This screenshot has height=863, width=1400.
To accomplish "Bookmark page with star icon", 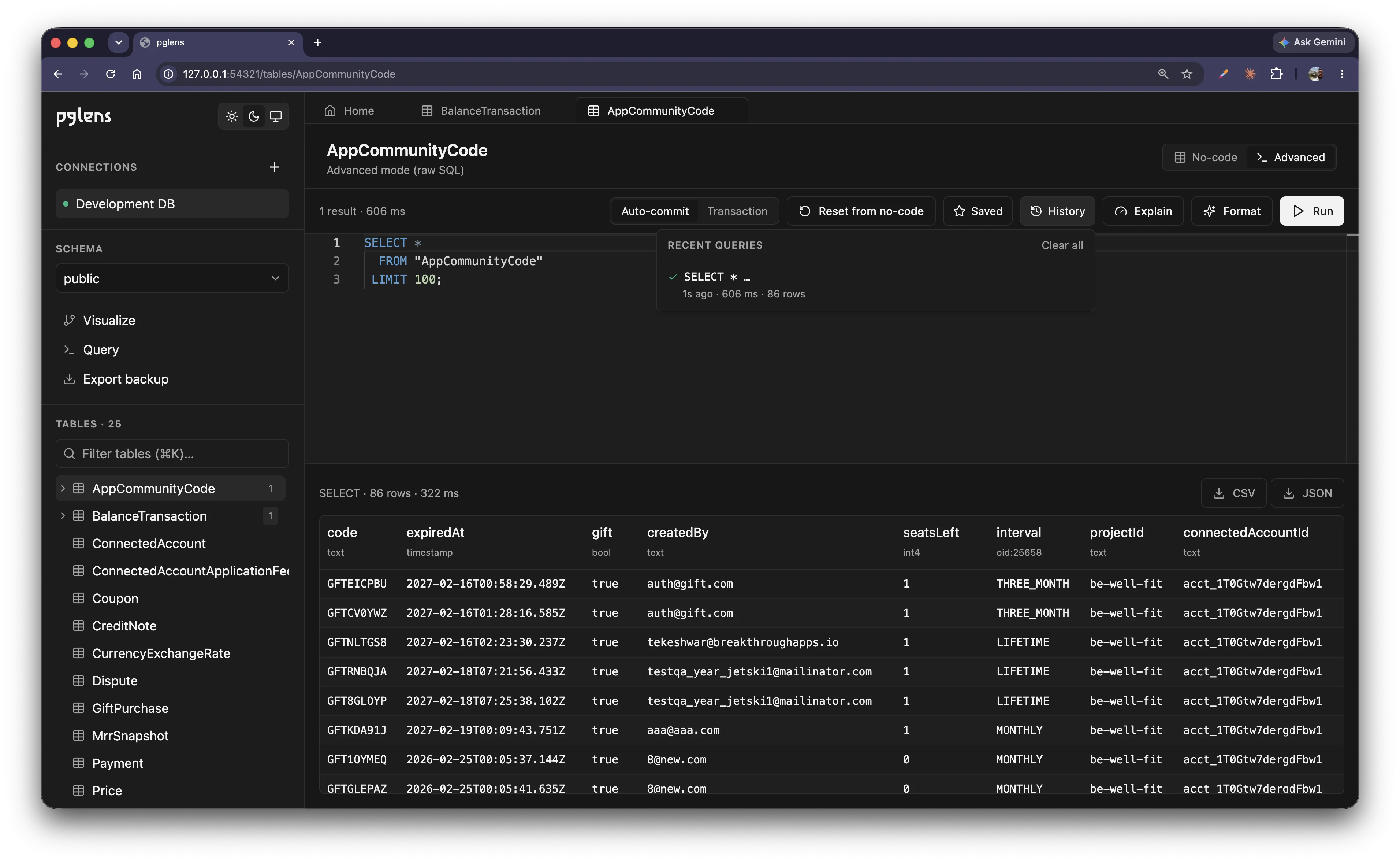I will [1187, 74].
